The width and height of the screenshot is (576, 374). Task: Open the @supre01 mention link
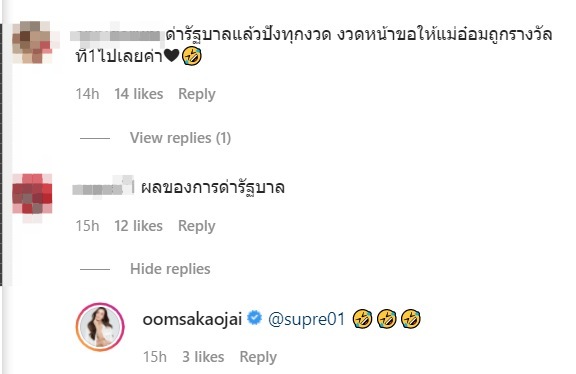pyautogui.click(x=307, y=319)
